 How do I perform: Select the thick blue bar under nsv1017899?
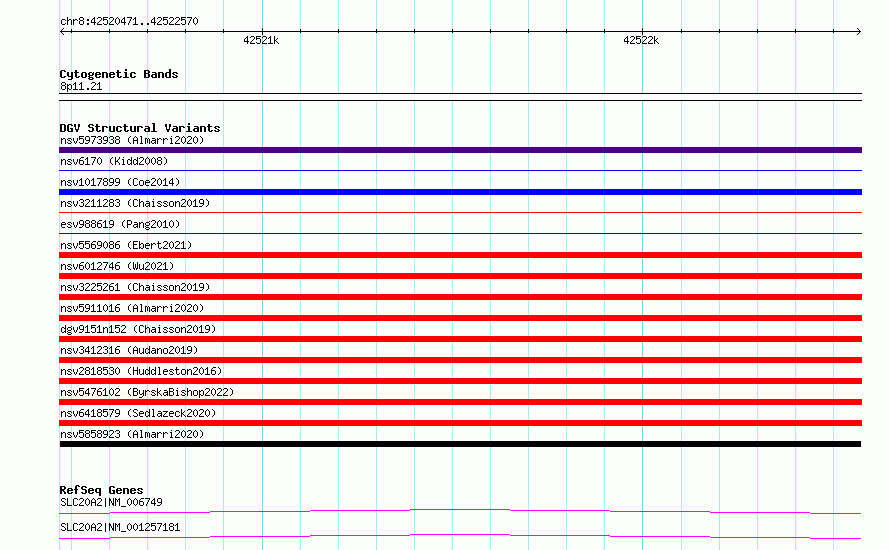pos(460,192)
